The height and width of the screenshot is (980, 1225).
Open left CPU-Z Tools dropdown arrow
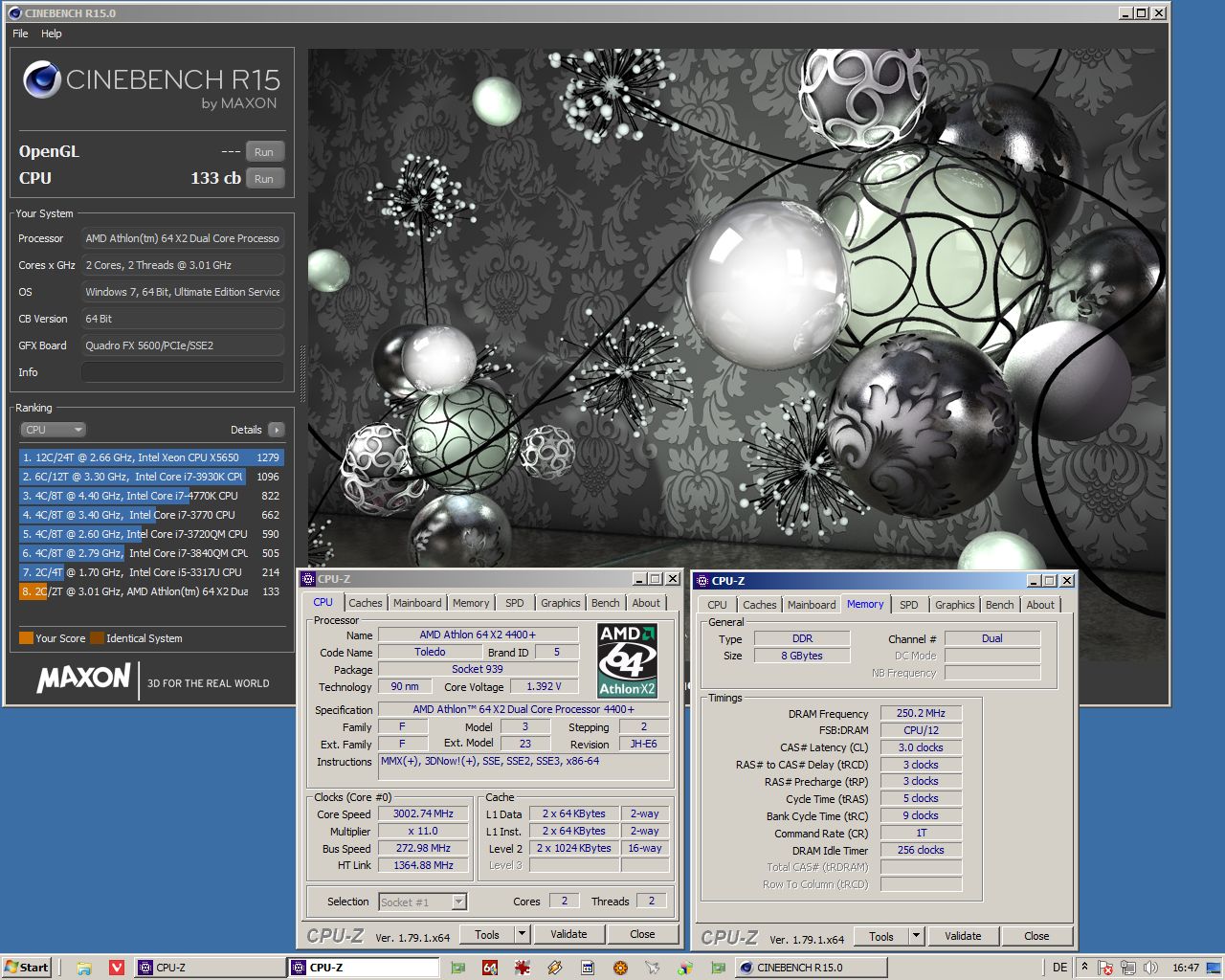click(522, 934)
